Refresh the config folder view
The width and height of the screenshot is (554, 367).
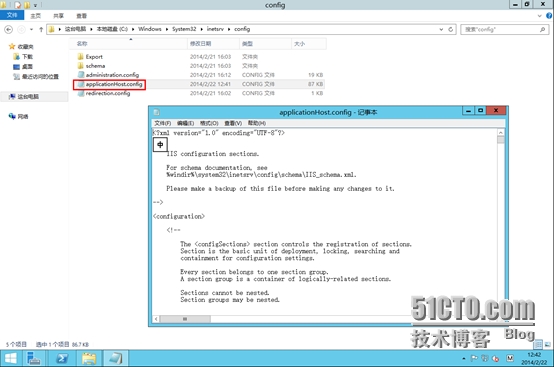450,29
